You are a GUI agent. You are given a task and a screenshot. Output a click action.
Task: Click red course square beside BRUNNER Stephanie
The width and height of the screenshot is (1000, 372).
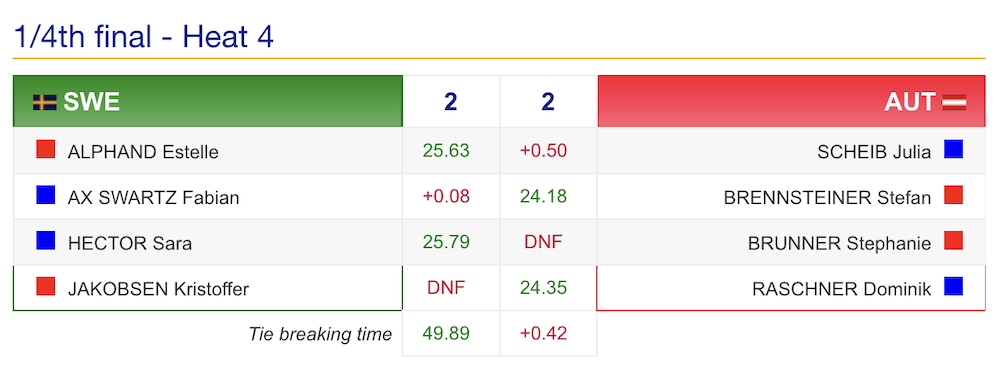tap(953, 241)
